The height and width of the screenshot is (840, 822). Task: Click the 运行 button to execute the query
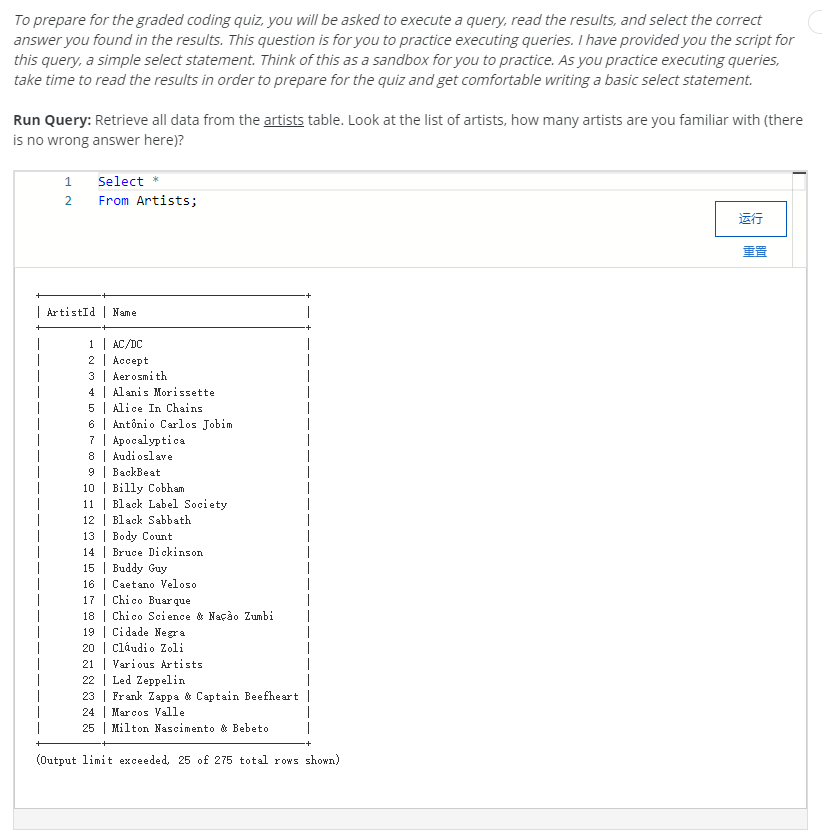tap(749, 218)
